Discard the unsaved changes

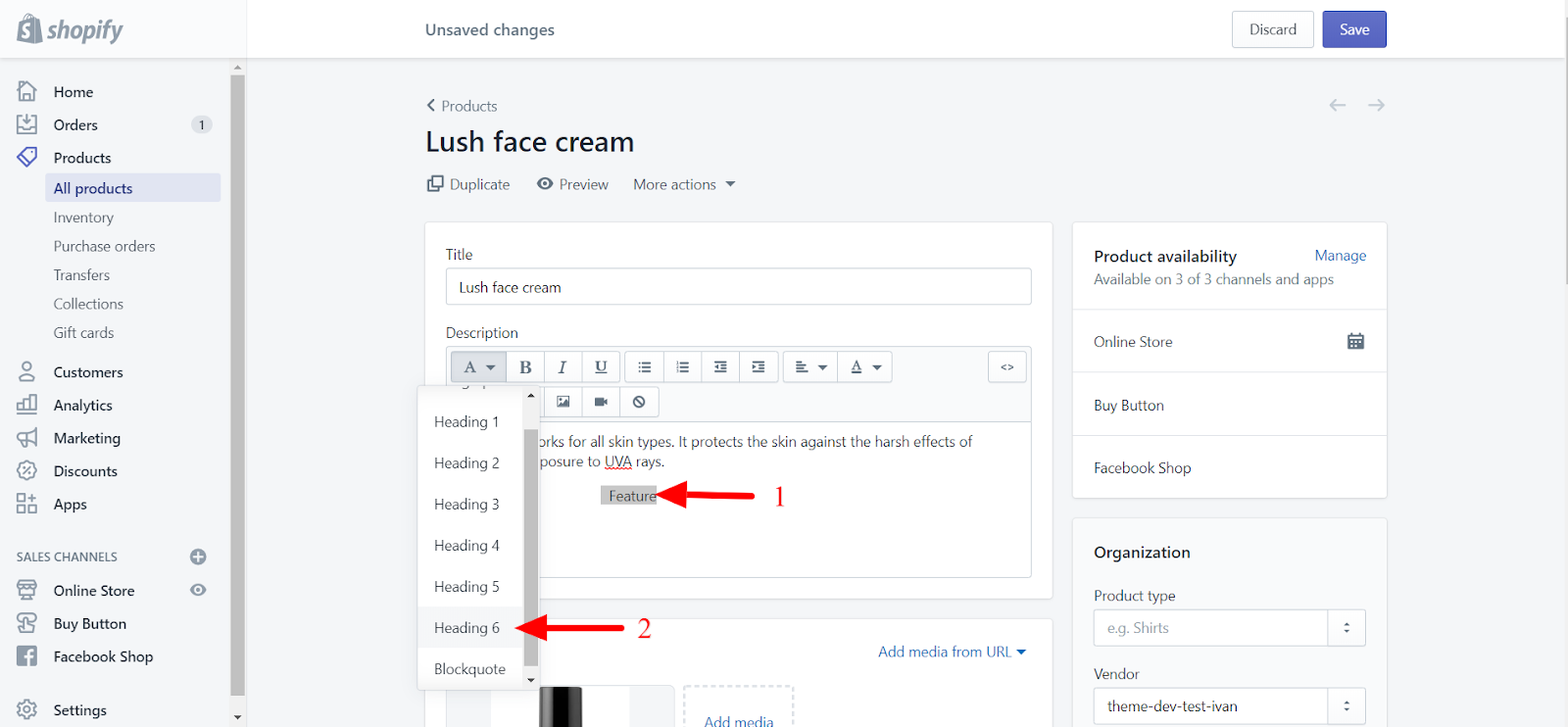tap(1273, 29)
